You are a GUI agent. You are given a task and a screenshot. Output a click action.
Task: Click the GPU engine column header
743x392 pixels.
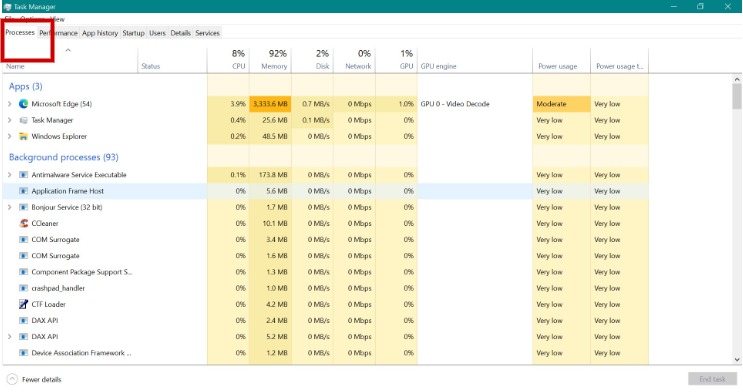pos(475,60)
